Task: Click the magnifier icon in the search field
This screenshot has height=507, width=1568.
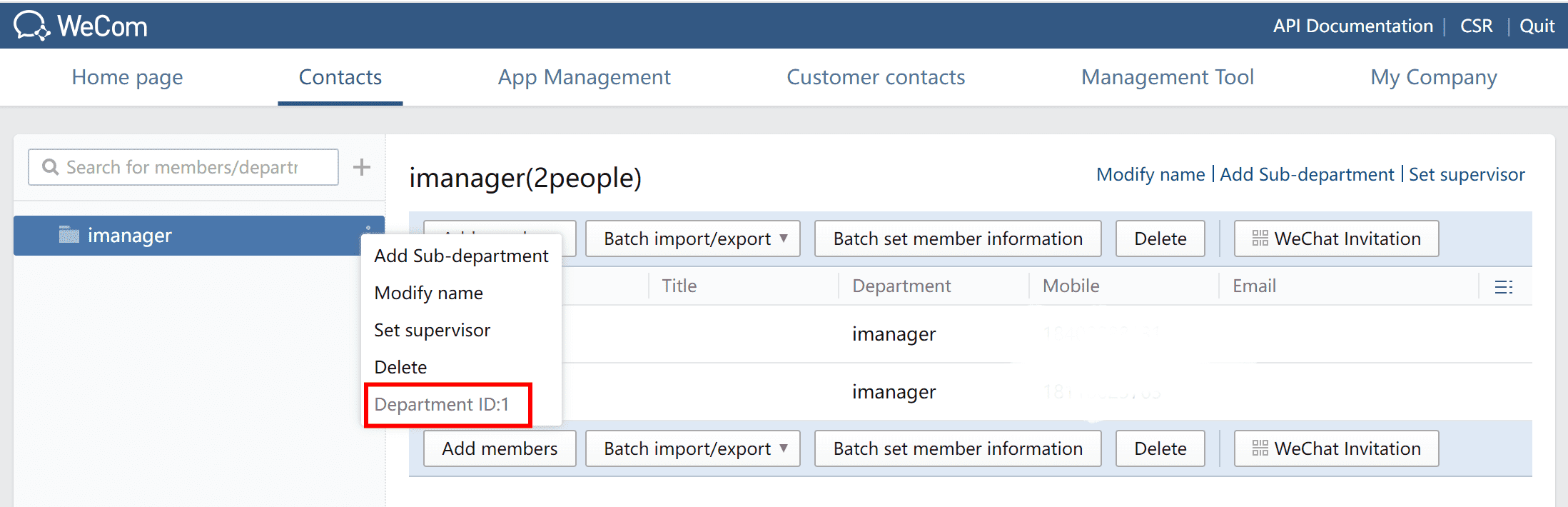Action: [x=50, y=167]
